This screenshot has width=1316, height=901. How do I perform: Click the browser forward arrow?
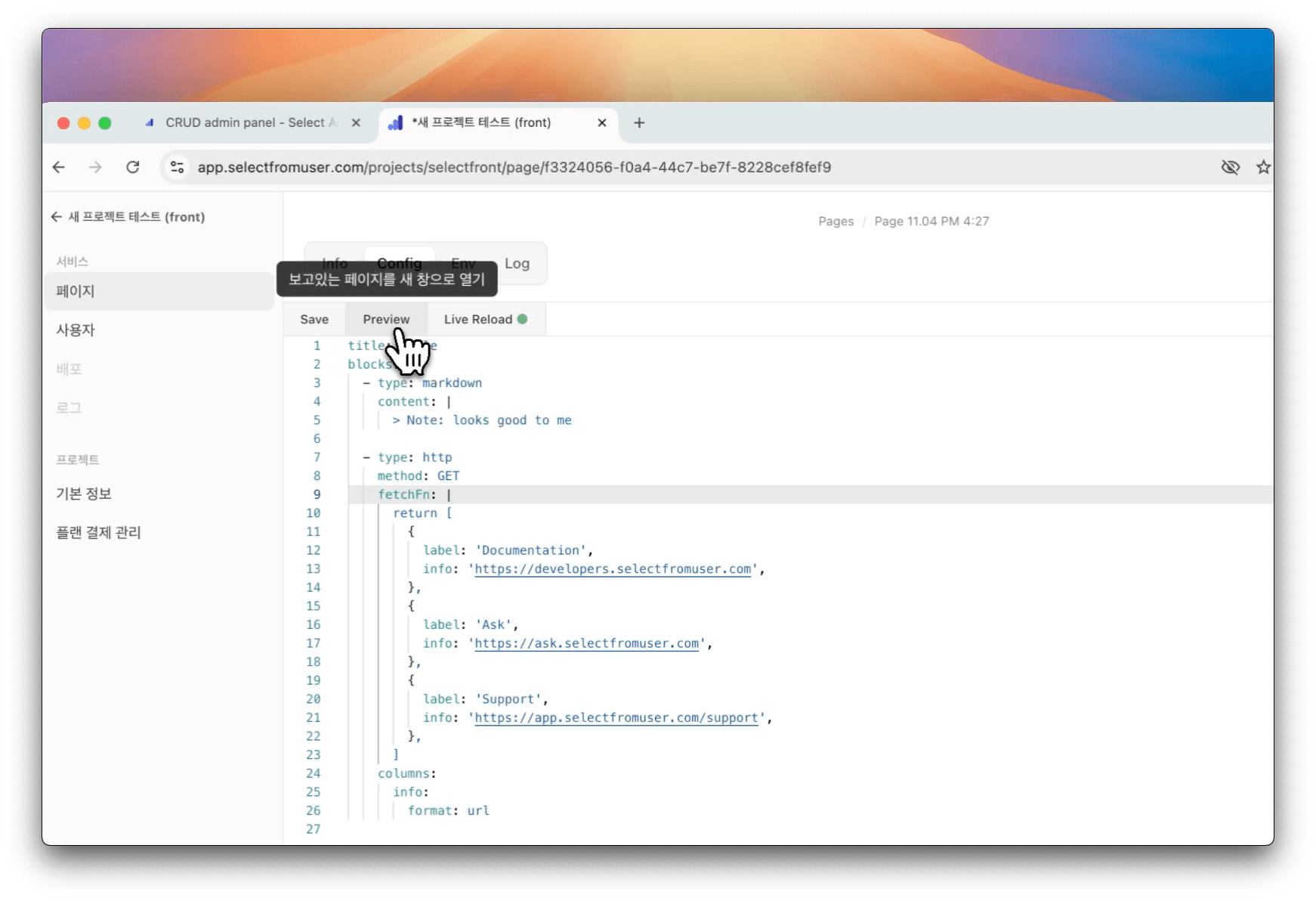pyautogui.click(x=95, y=167)
